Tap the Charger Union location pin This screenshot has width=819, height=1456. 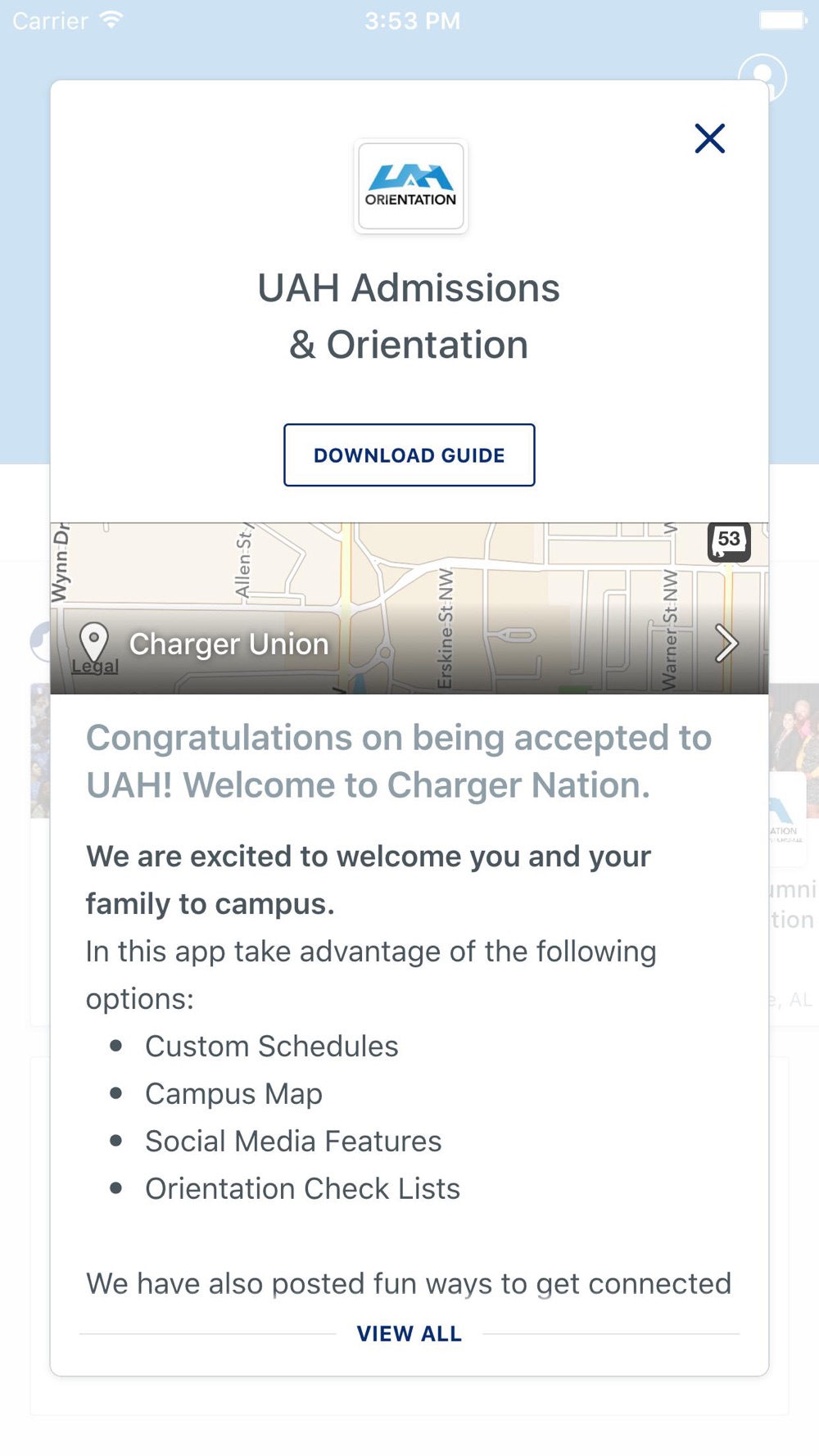pyautogui.click(x=94, y=641)
